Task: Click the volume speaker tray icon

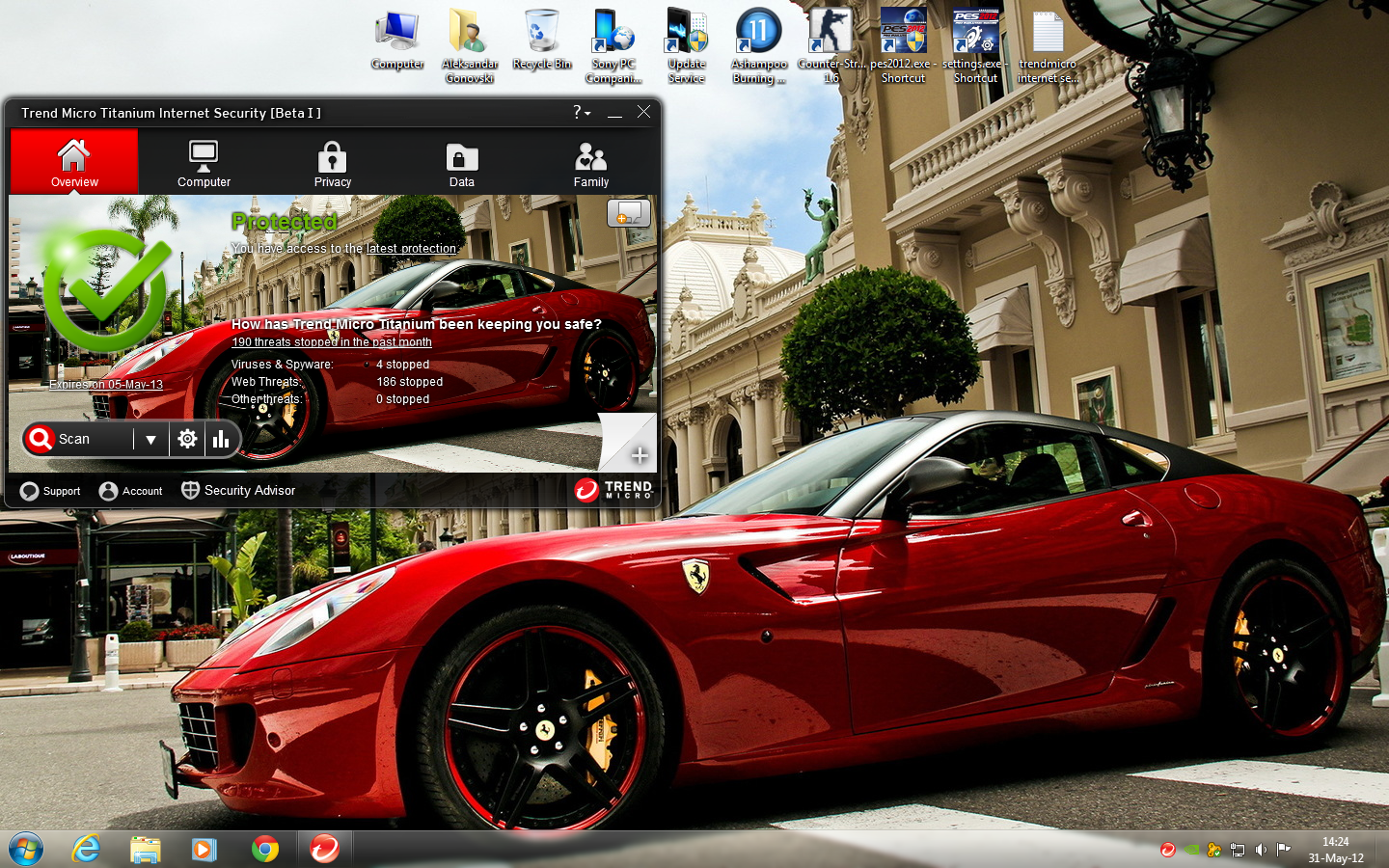Action: coord(1260,850)
